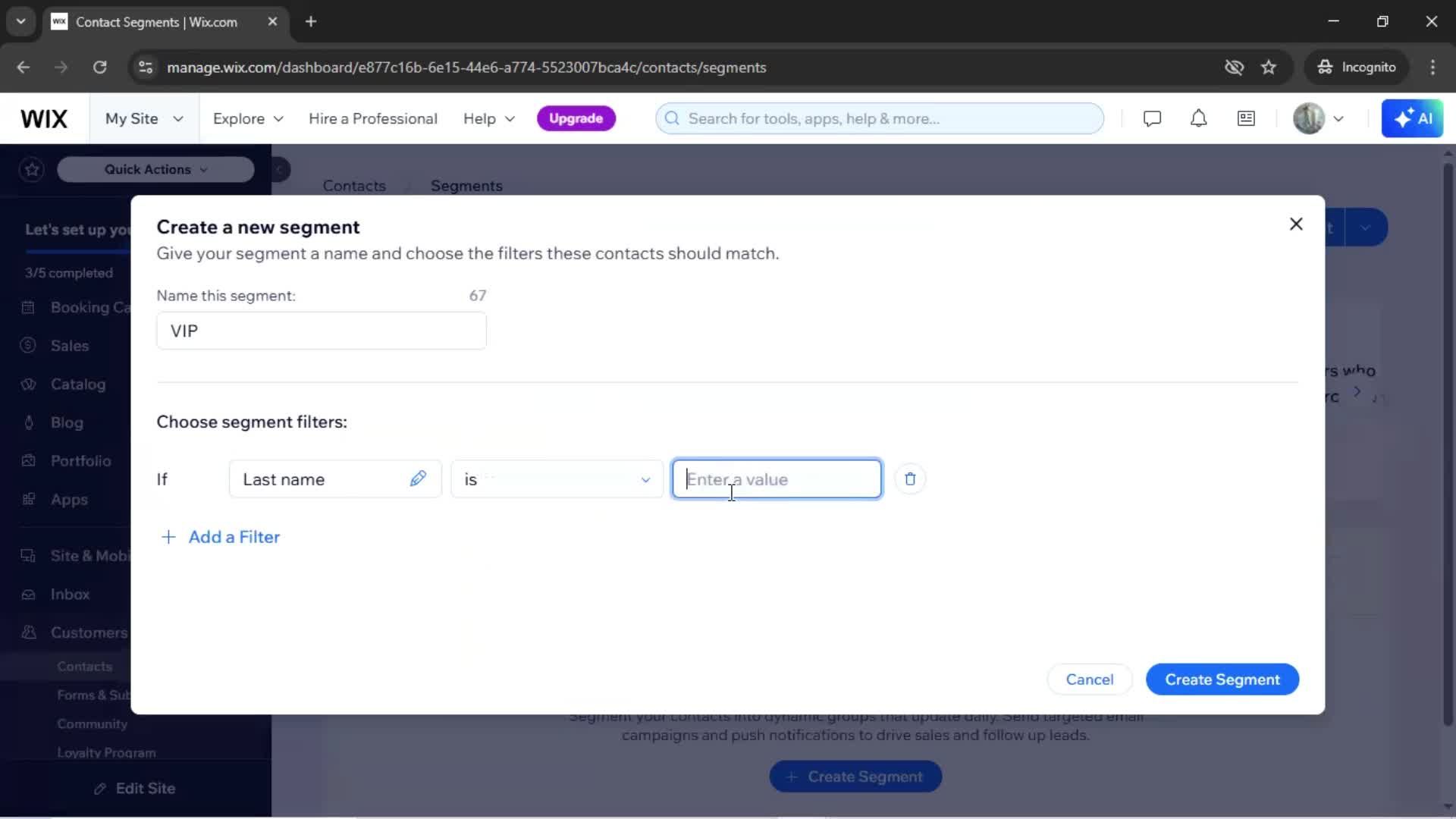1456x819 pixels.
Task: Click the Last name filter field
Action: click(334, 479)
